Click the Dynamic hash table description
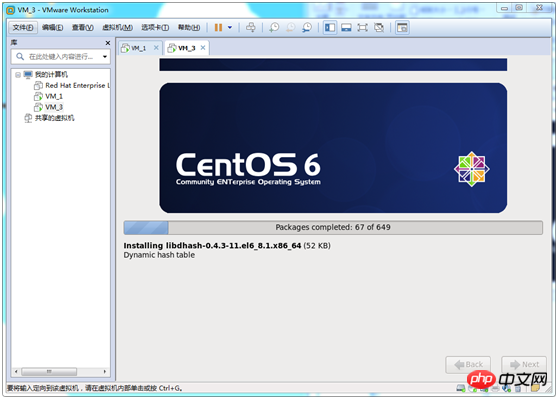This screenshot has height=399, width=558. [159, 255]
